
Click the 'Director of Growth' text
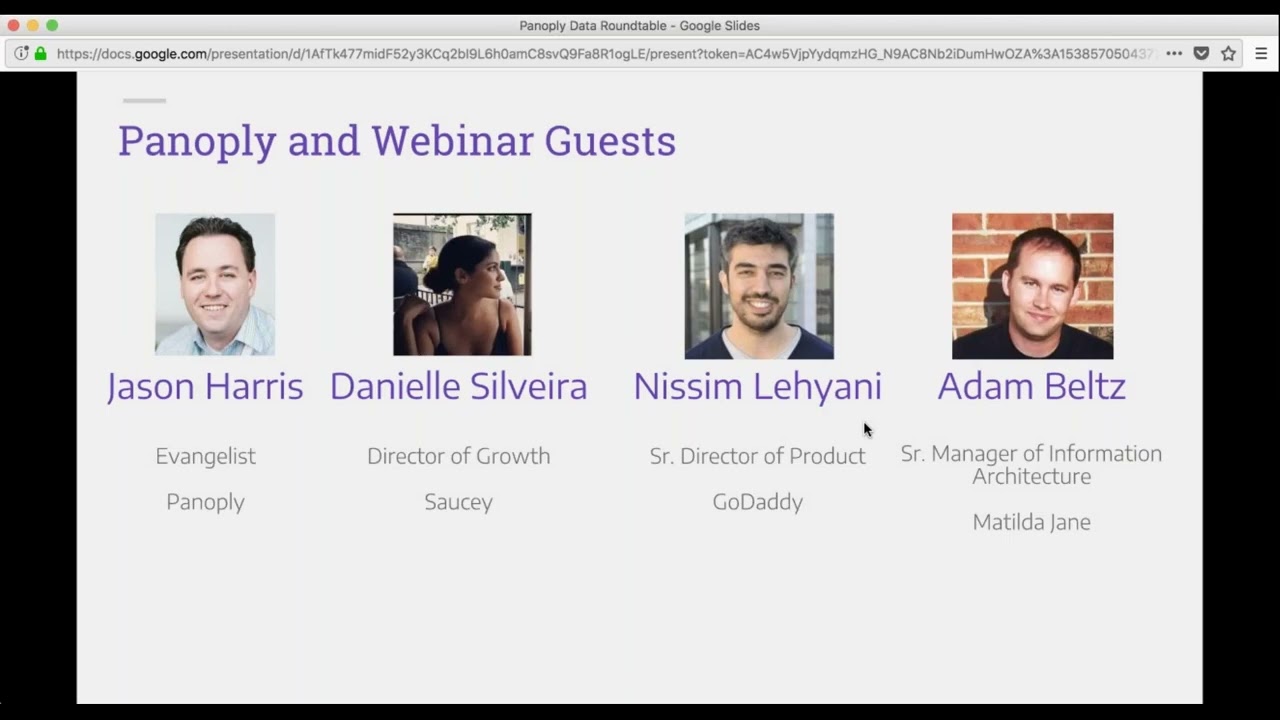[x=459, y=456]
